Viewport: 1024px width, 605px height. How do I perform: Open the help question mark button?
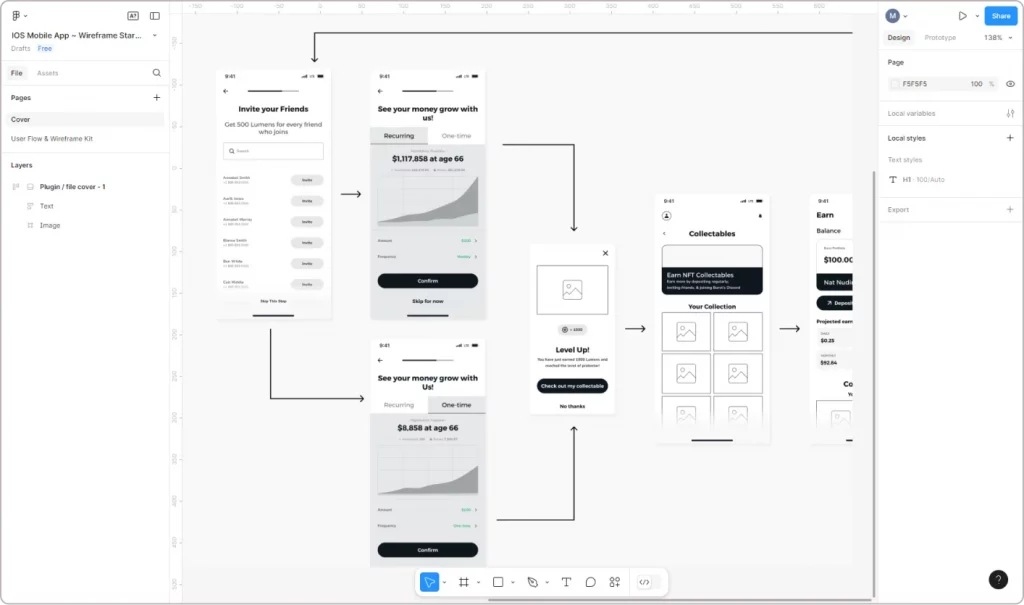(998, 580)
